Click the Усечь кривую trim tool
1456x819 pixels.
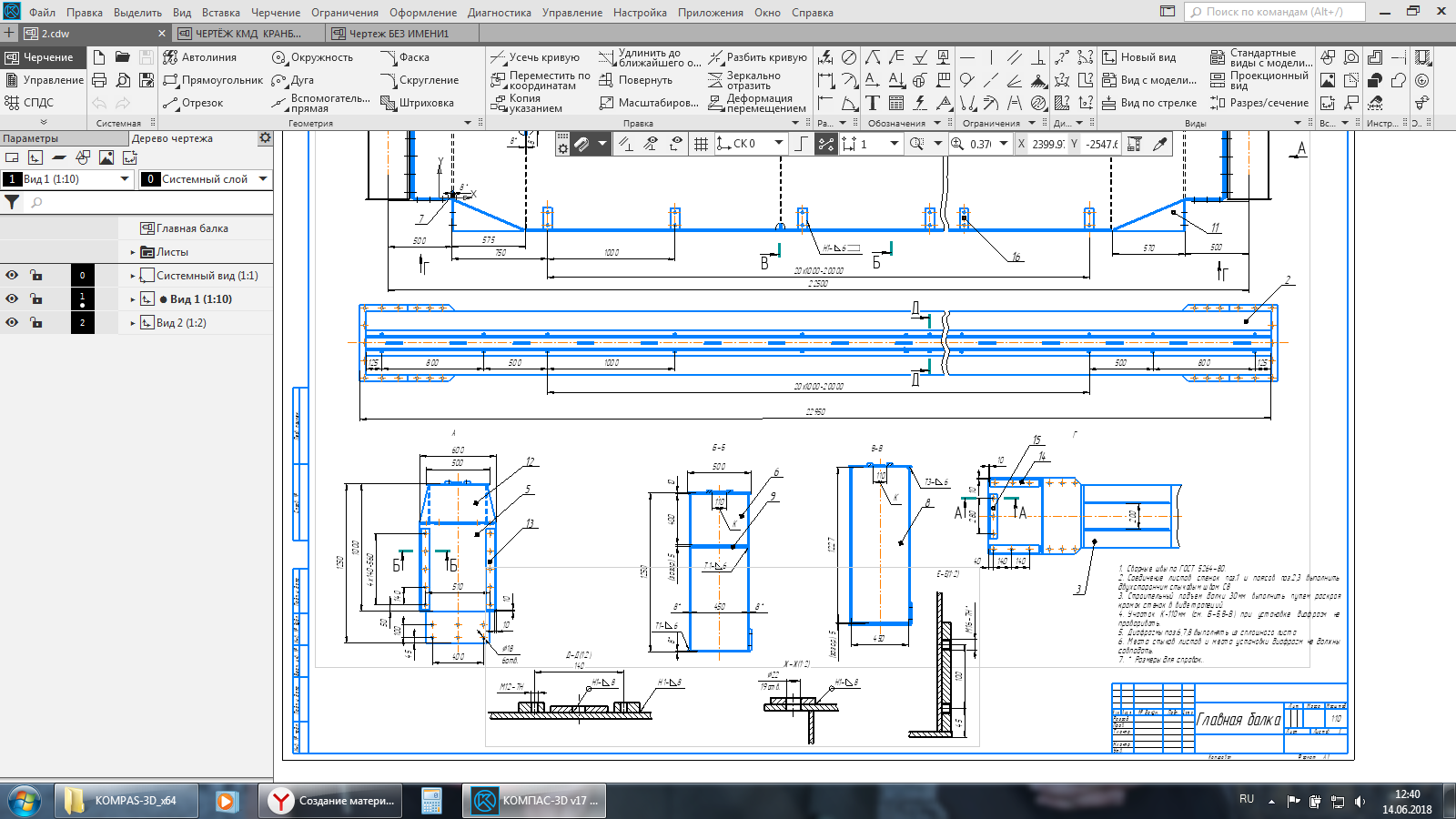point(535,57)
